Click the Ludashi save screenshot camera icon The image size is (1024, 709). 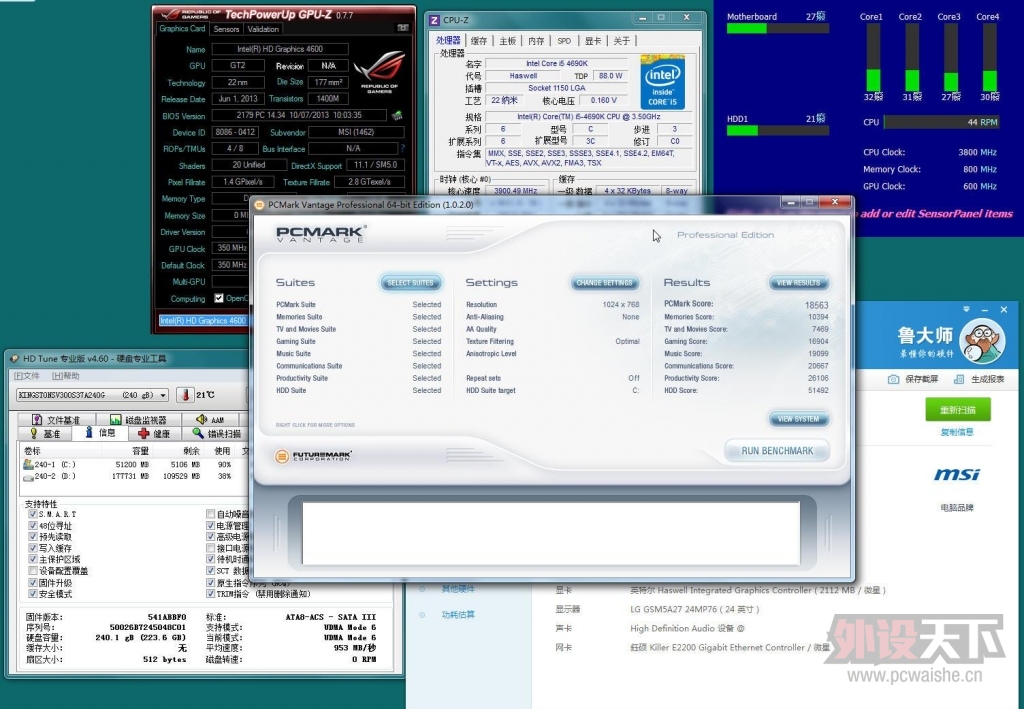point(893,379)
